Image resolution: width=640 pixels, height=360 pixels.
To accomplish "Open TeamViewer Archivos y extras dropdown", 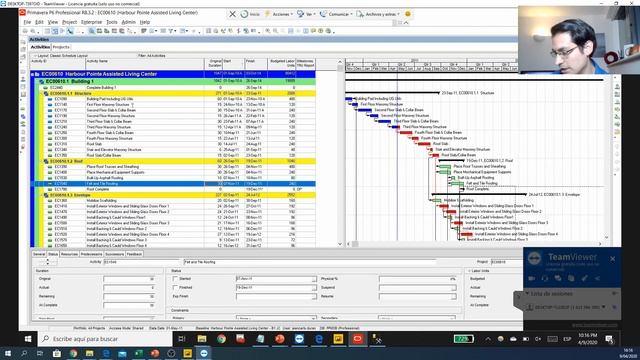I will pos(378,14).
